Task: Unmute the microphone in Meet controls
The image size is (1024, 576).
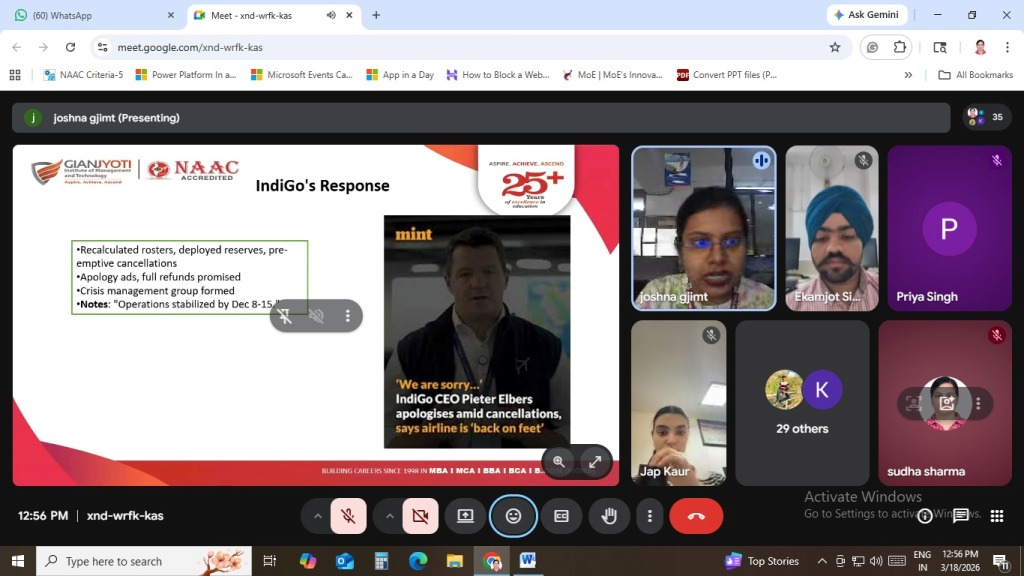Action: click(x=348, y=516)
